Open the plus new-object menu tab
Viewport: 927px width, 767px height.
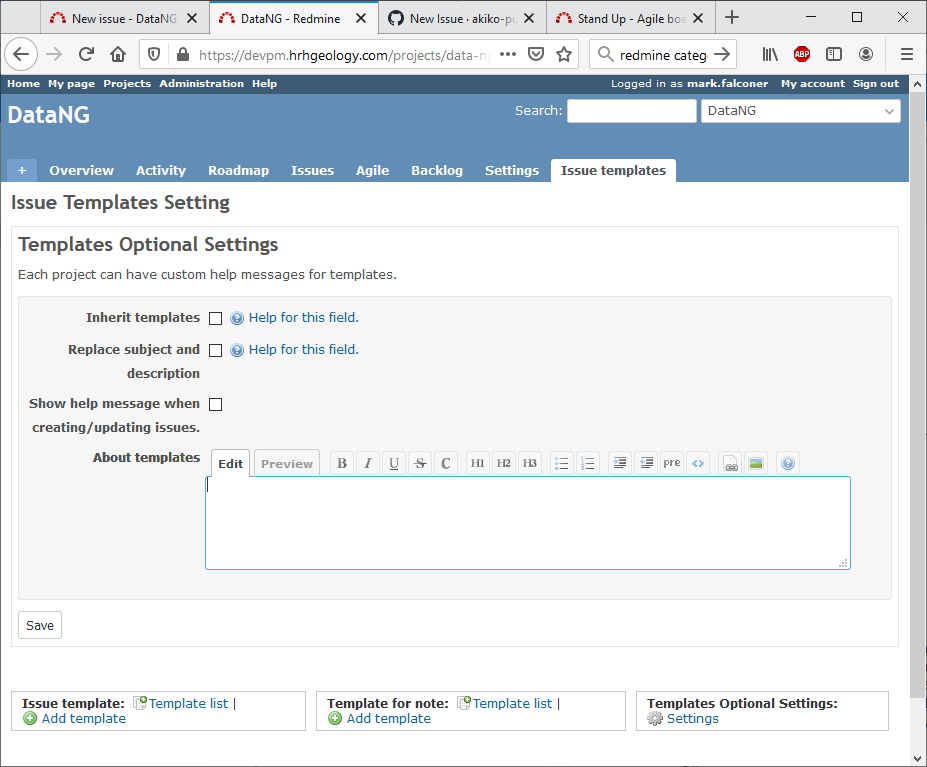[22, 170]
